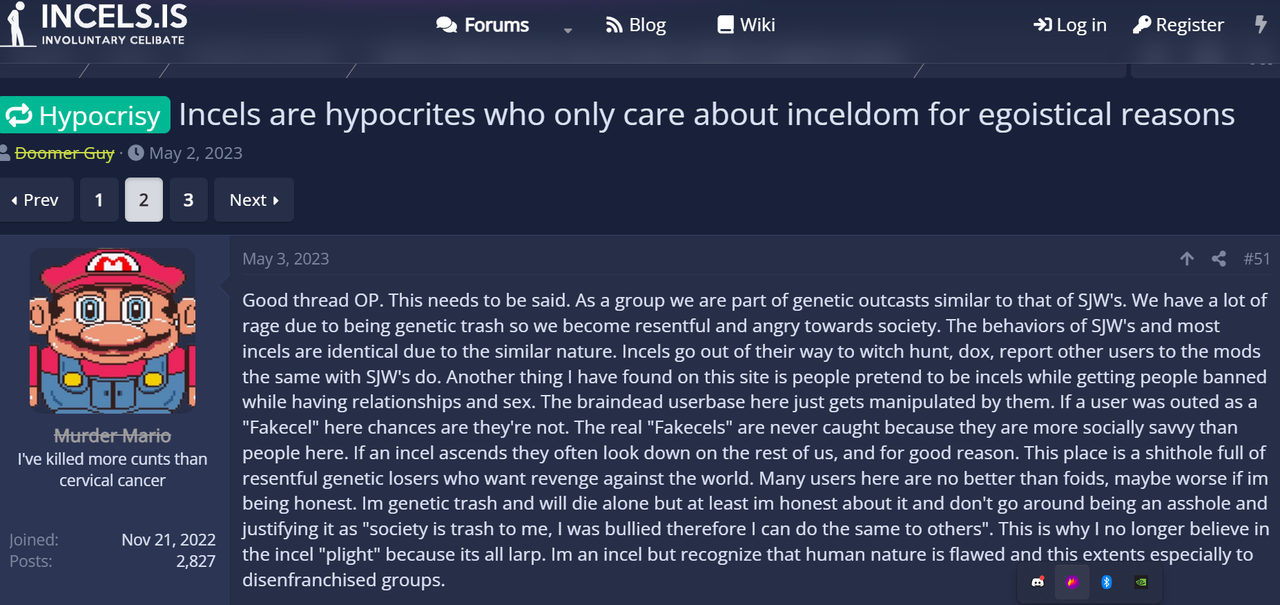
Task: Open the Bluetooth tray icon
Action: click(1106, 582)
